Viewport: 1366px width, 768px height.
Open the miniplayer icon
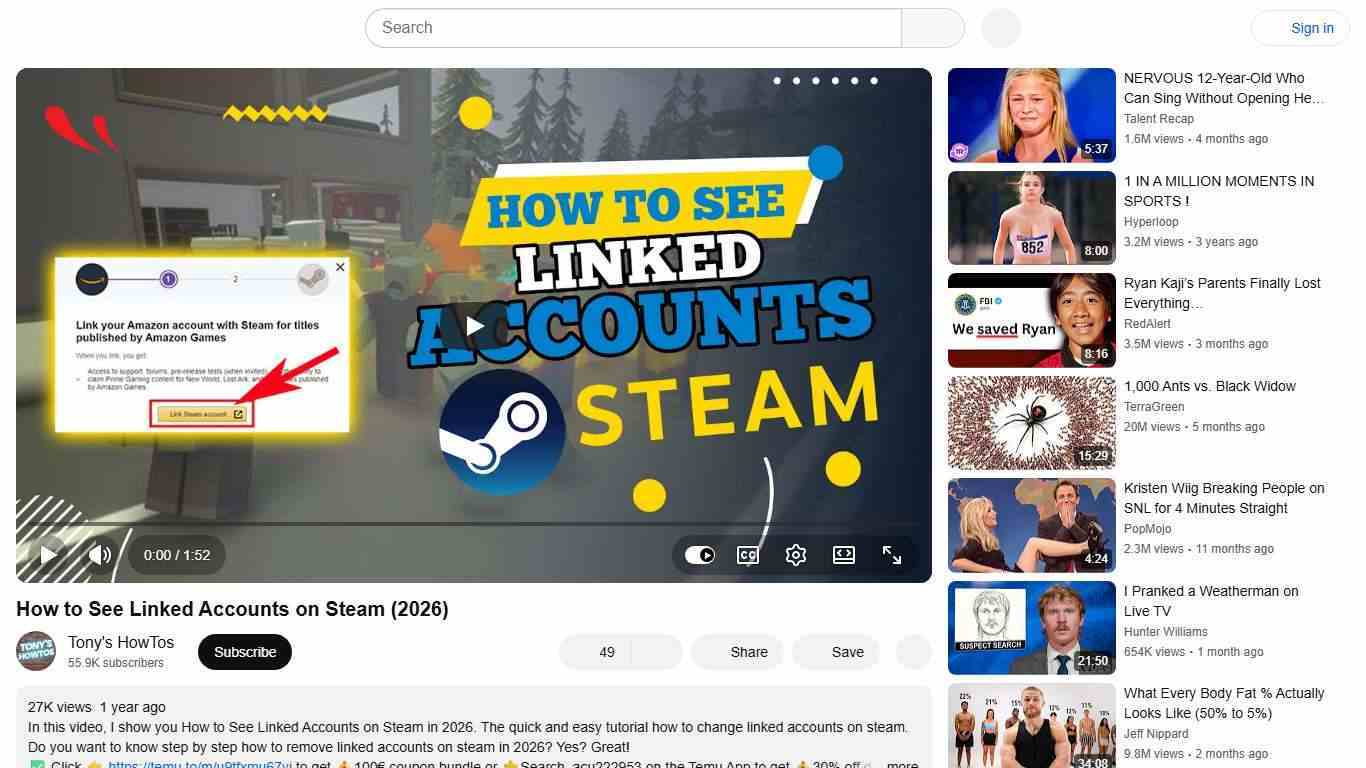click(x=843, y=555)
